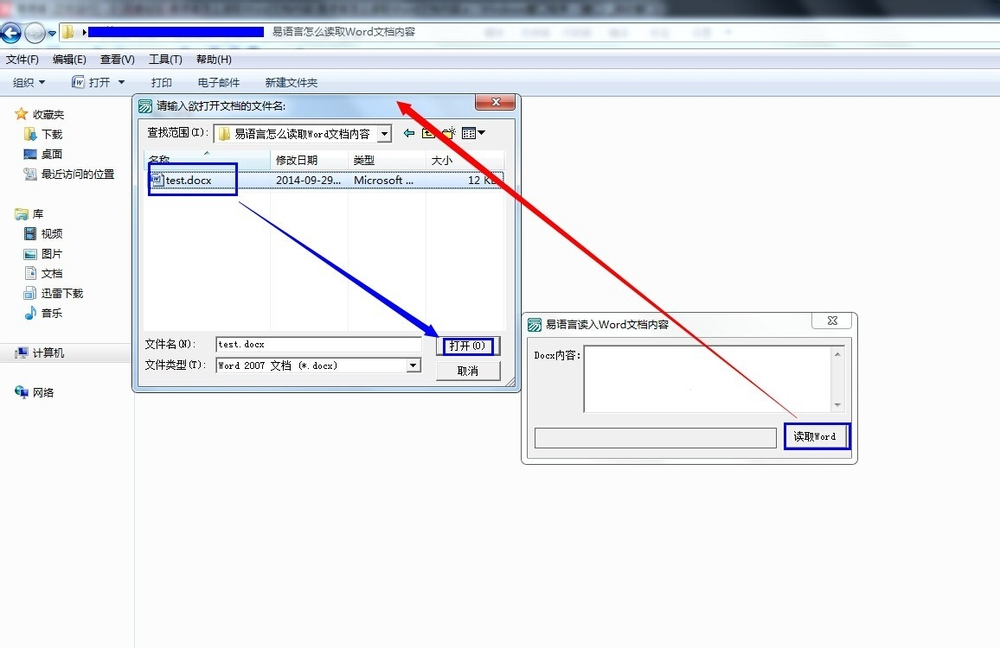Click scroll up arrow in Docx内容 box
The image size is (1000, 648).
(837, 354)
